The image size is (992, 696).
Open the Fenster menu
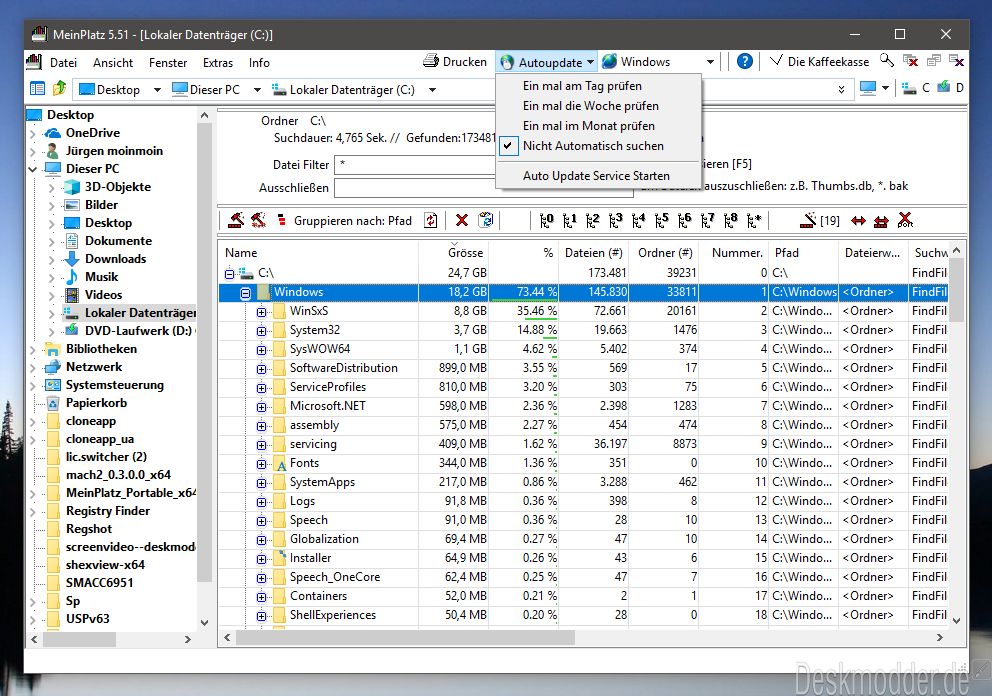click(x=168, y=63)
